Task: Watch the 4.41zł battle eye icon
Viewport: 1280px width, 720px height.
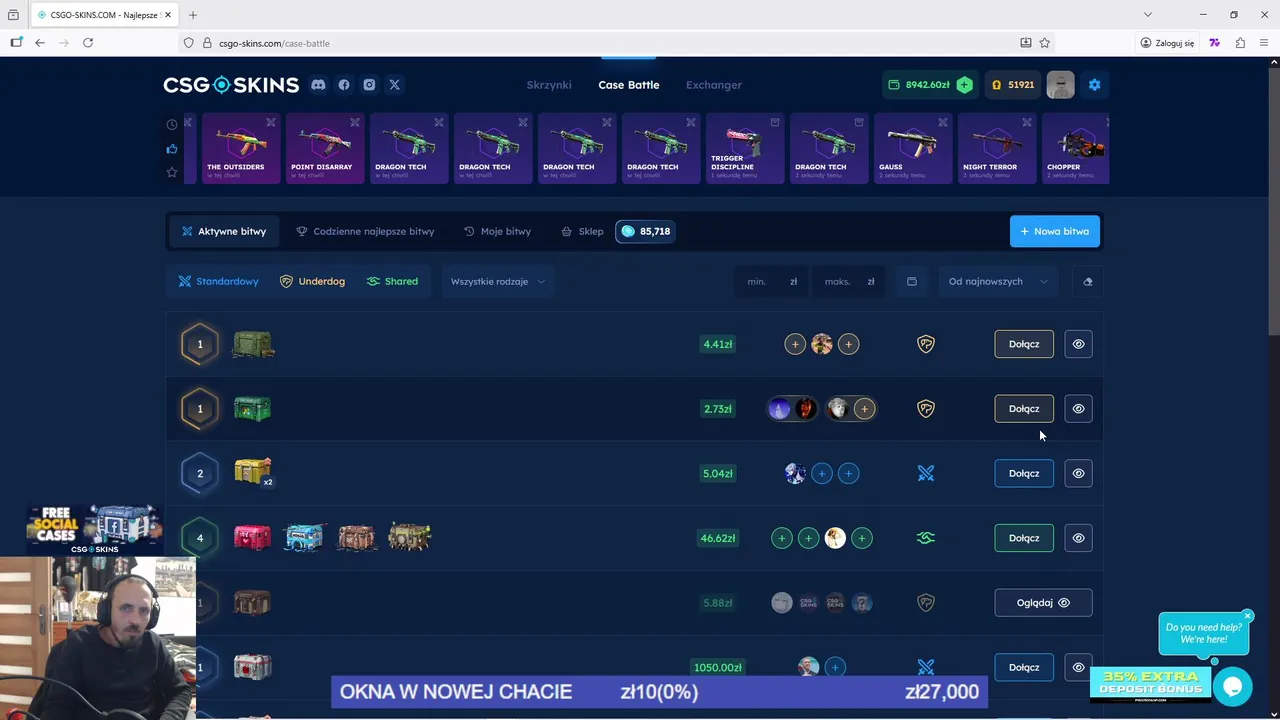Action: 1078,344
